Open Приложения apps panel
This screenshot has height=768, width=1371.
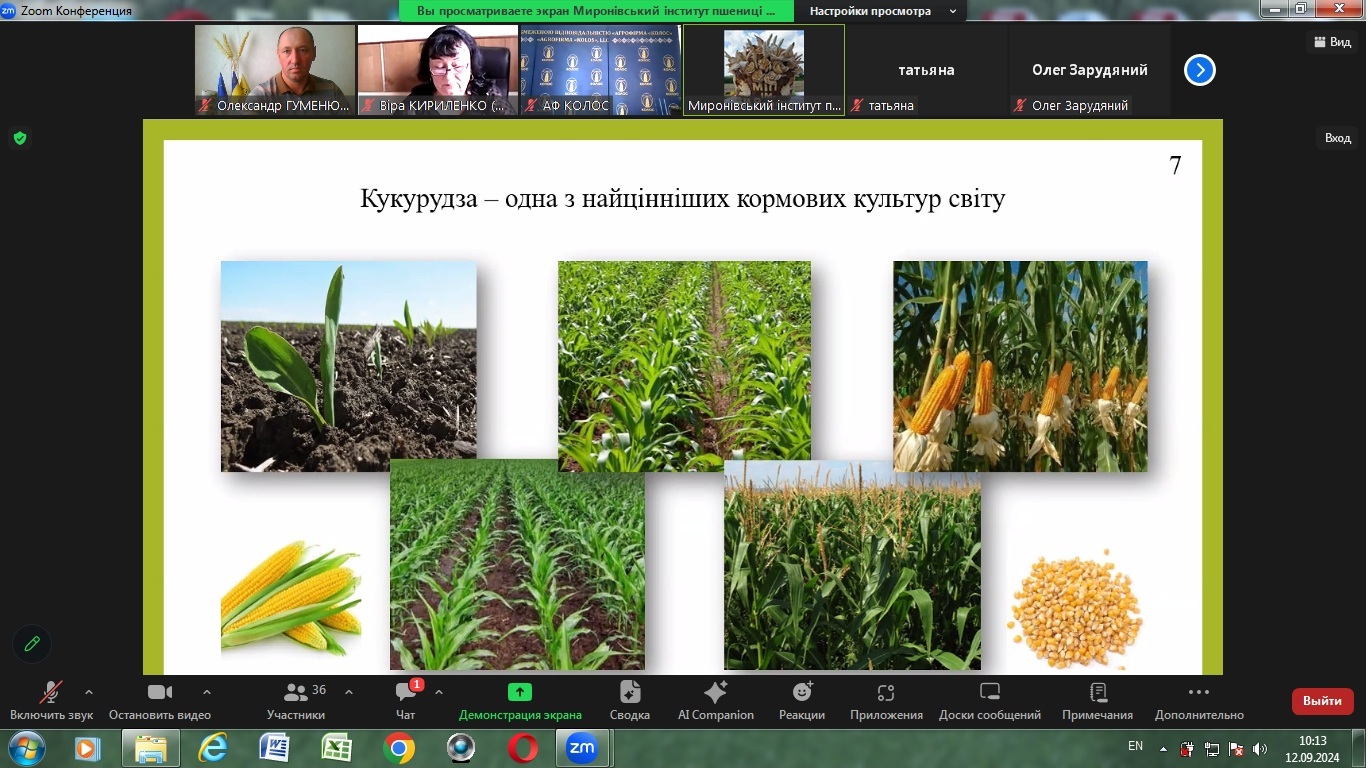pyautogui.click(x=886, y=700)
